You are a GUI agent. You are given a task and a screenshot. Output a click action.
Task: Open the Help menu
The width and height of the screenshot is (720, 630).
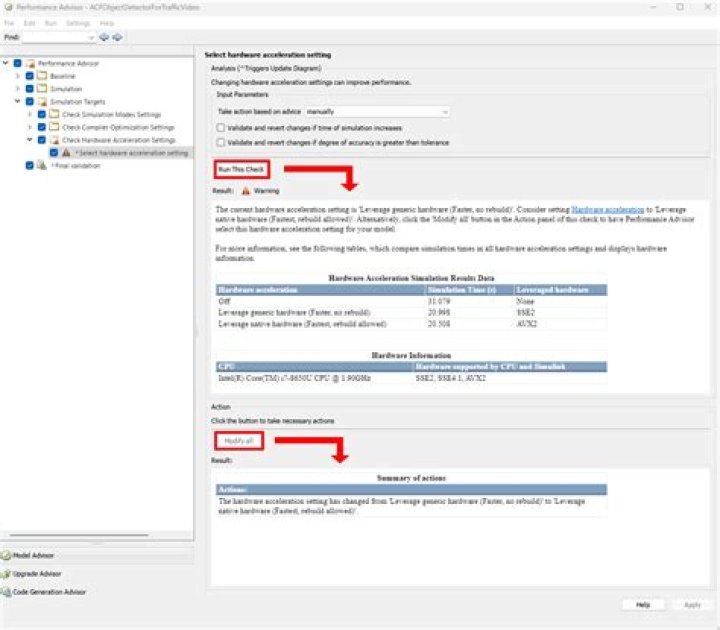pos(107,23)
